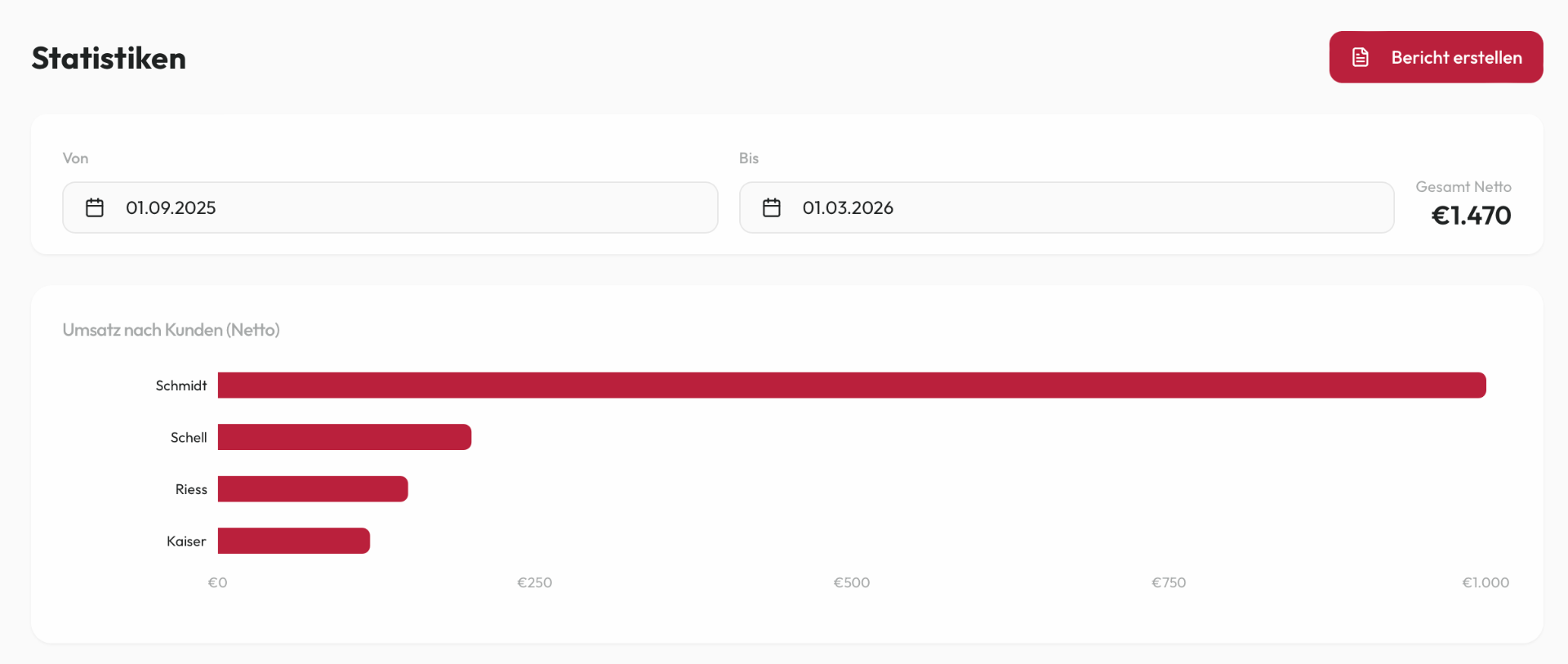Click the Kaiser customer label
Image resolution: width=1568 pixels, height=664 pixels.
pyautogui.click(x=186, y=541)
